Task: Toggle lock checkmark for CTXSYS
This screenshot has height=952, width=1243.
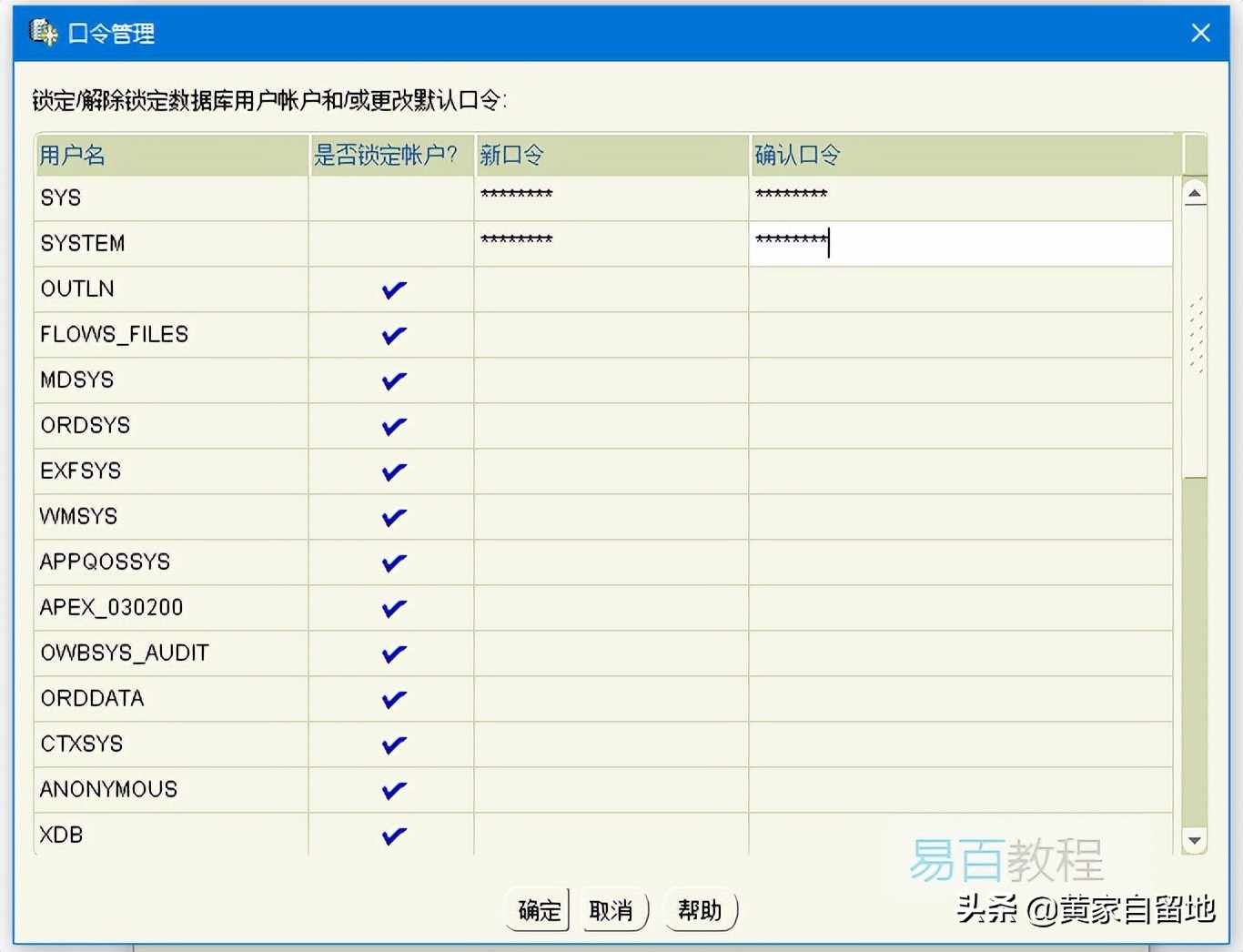Action: (393, 744)
